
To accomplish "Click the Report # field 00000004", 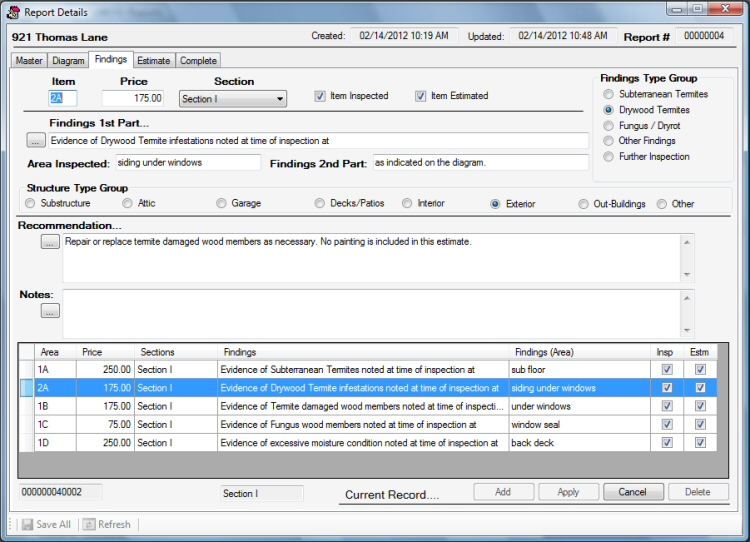I will (x=704, y=36).
